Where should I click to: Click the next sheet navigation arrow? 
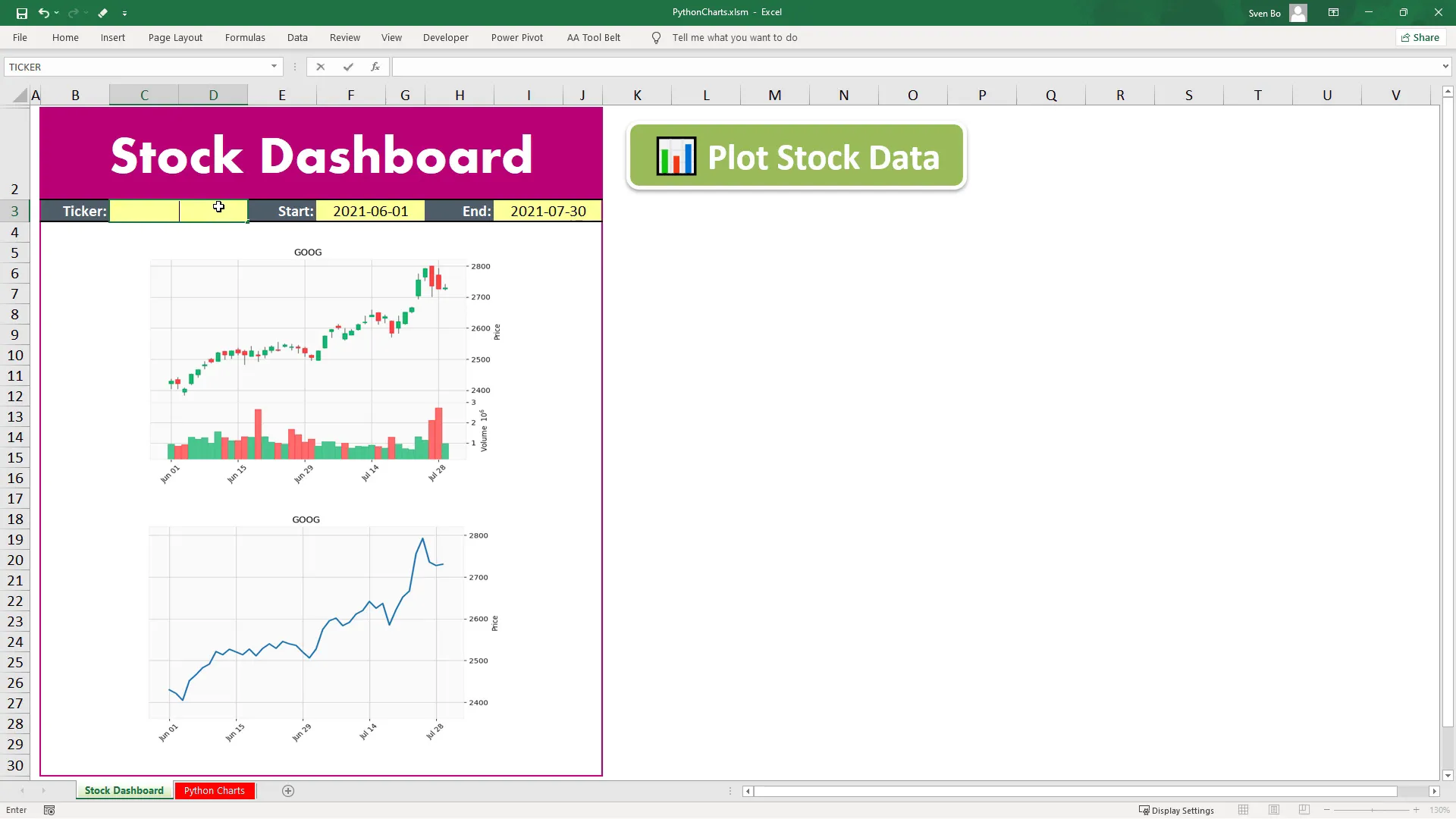pyautogui.click(x=43, y=791)
